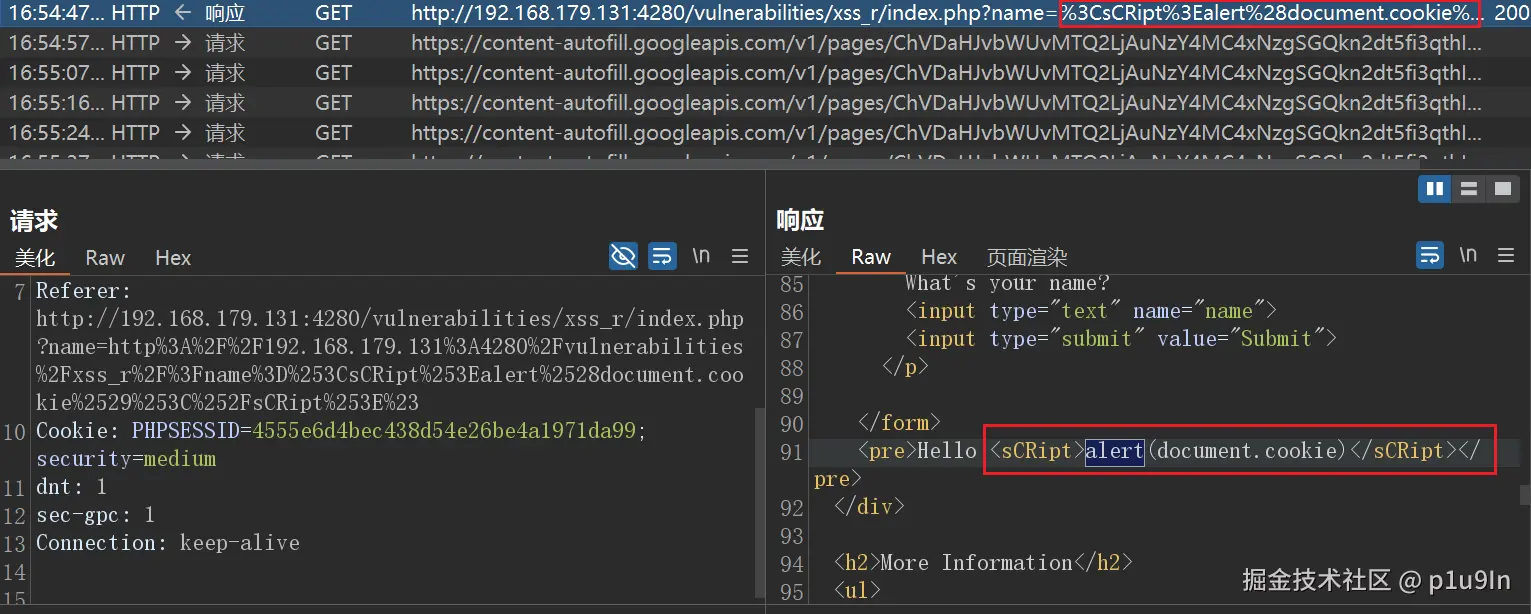
Task: Switch request panel to Raw tab
Action: click(105, 258)
